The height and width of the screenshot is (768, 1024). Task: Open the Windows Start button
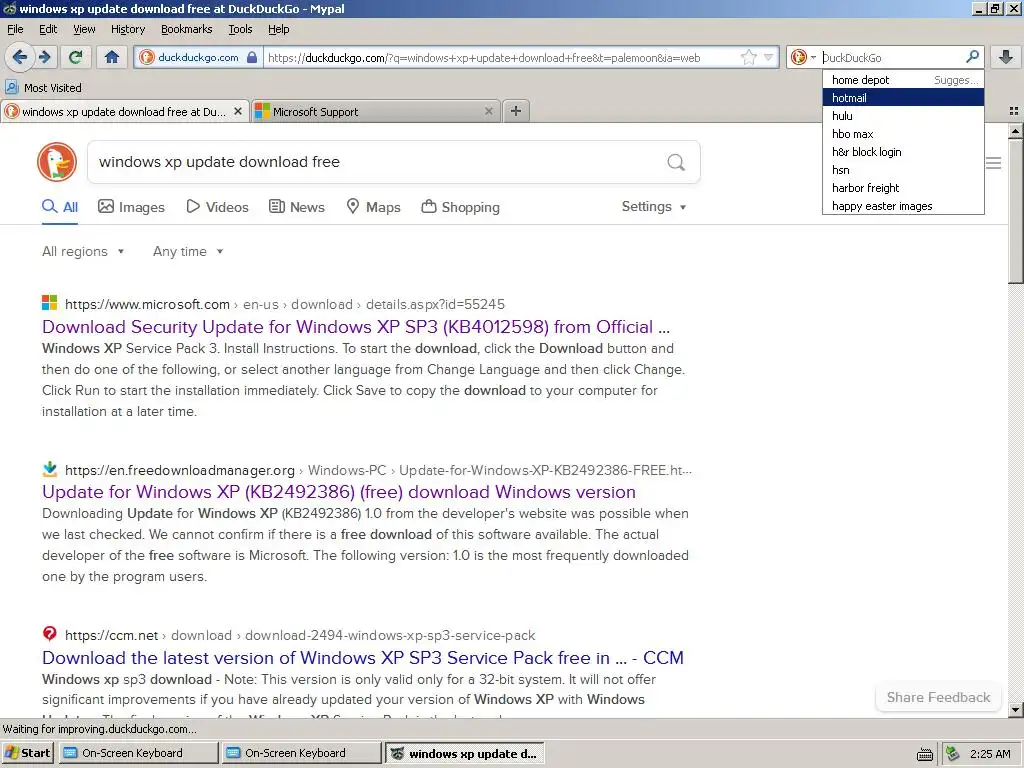(28, 753)
